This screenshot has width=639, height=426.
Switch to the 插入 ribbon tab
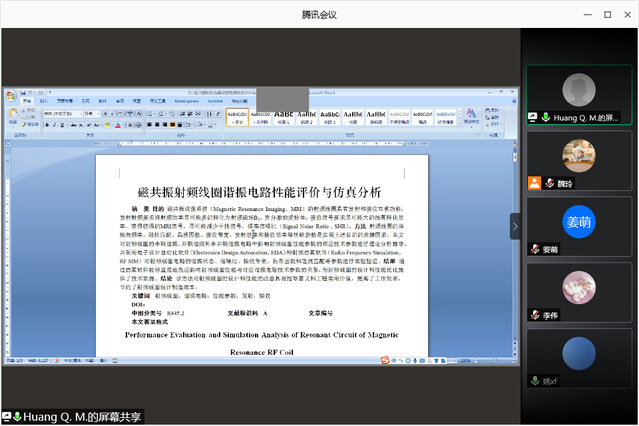44,101
